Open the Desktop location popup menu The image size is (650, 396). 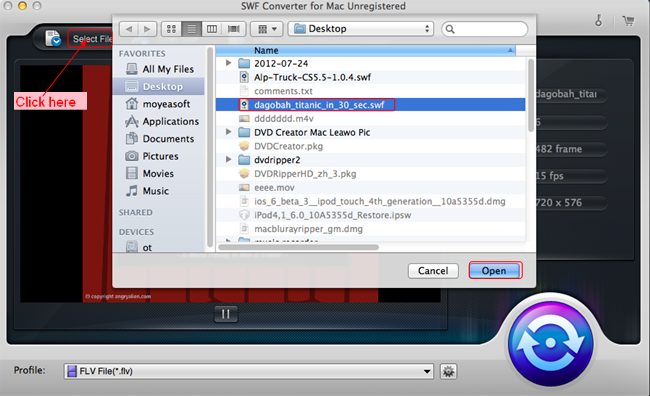click(x=361, y=29)
